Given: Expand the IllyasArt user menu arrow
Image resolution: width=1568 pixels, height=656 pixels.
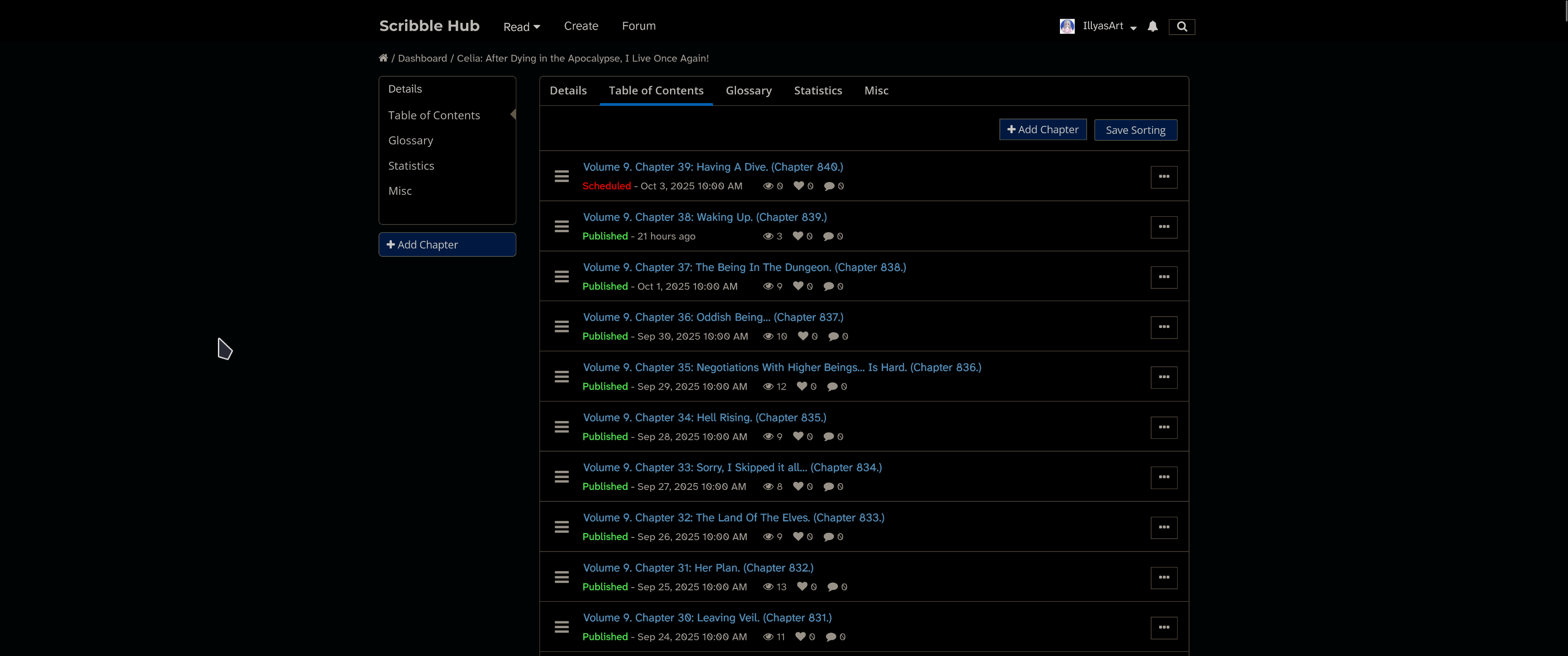Looking at the screenshot, I should [x=1133, y=28].
